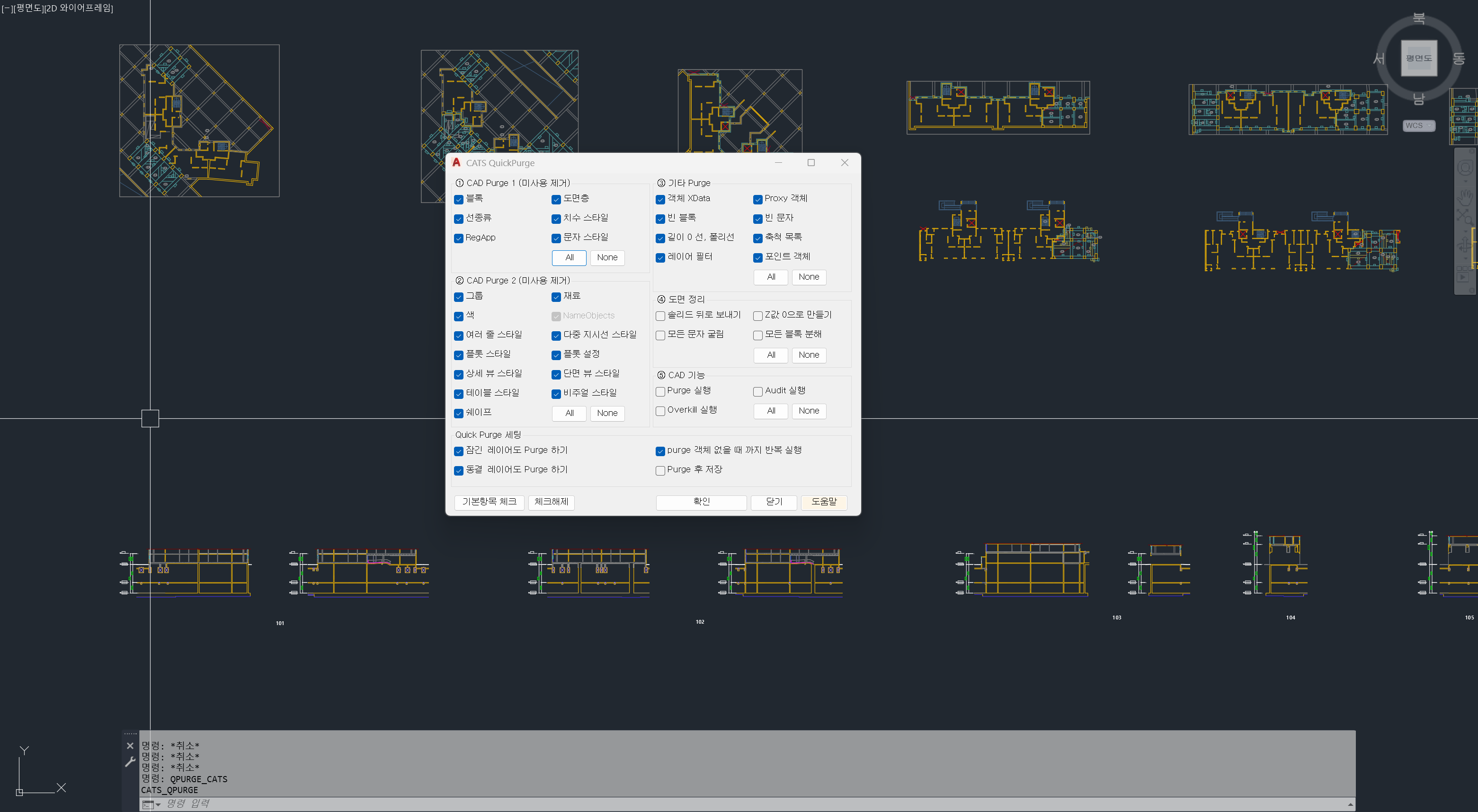Expand the command history arrow at bottom right
This screenshot has width=1478, height=812.
(1351, 804)
